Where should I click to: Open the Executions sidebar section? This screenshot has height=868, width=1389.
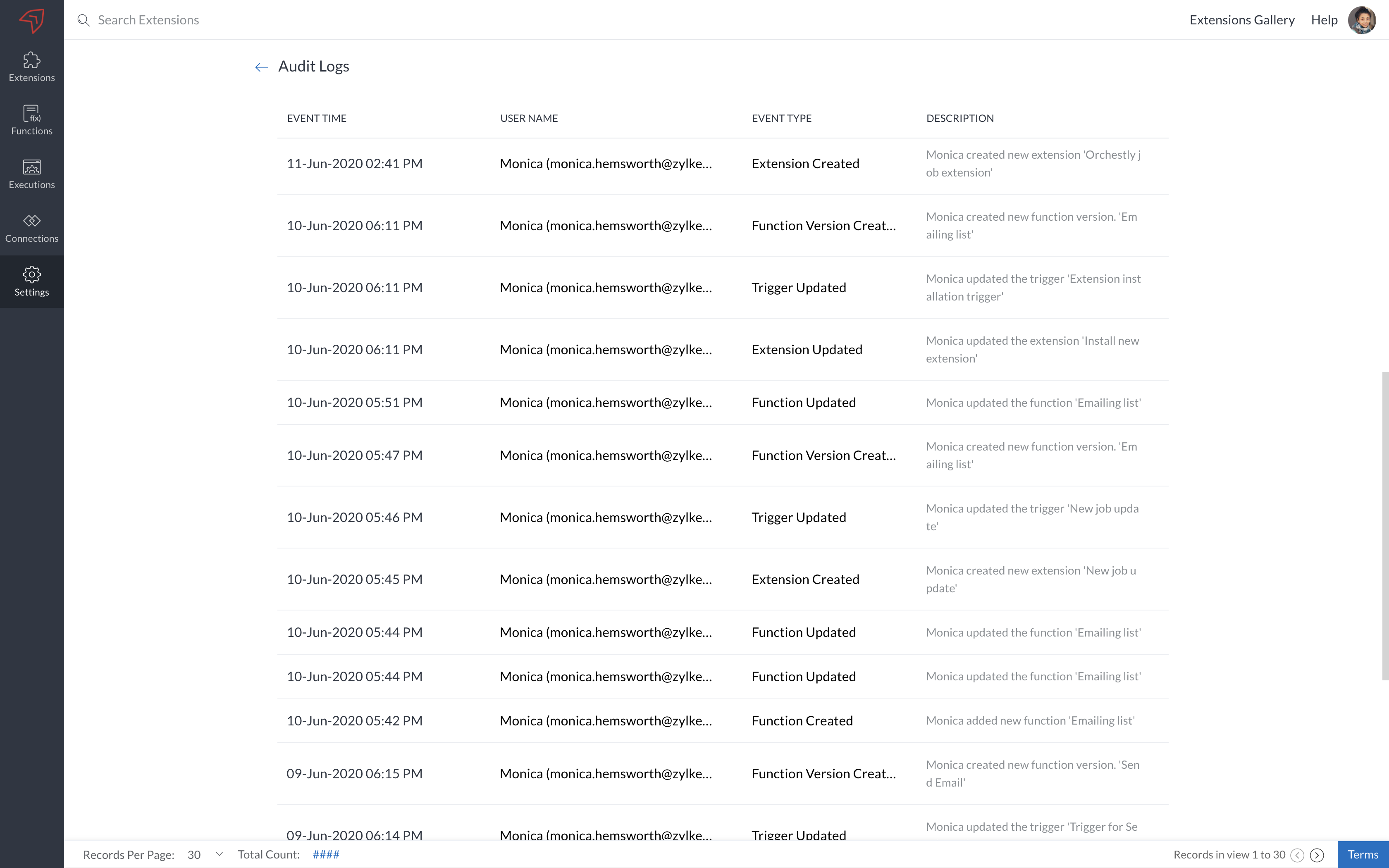coord(31,174)
